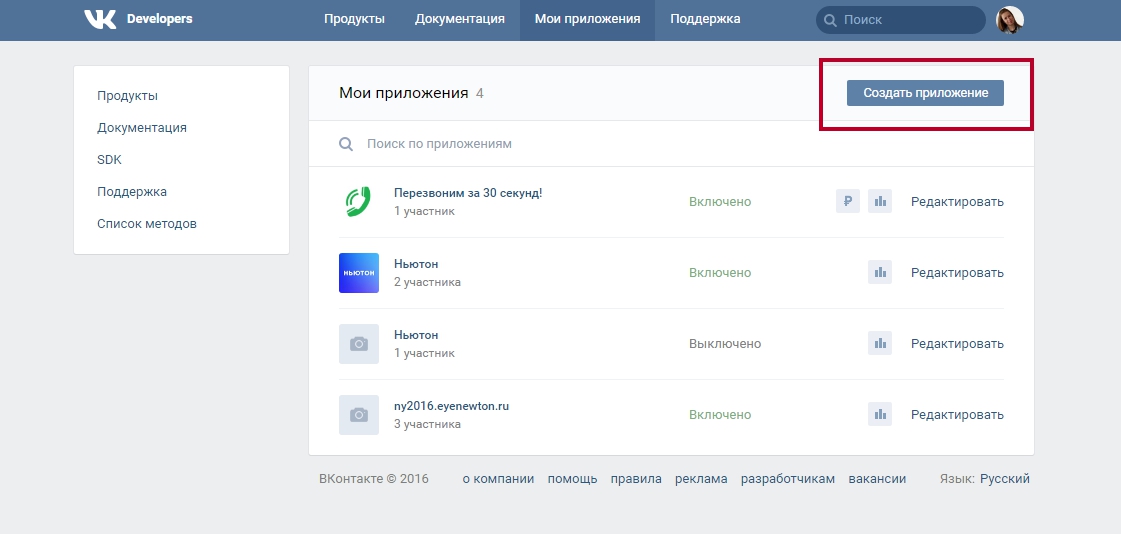
Task: Open the Поддержка top menu
Action: [706, 19]
